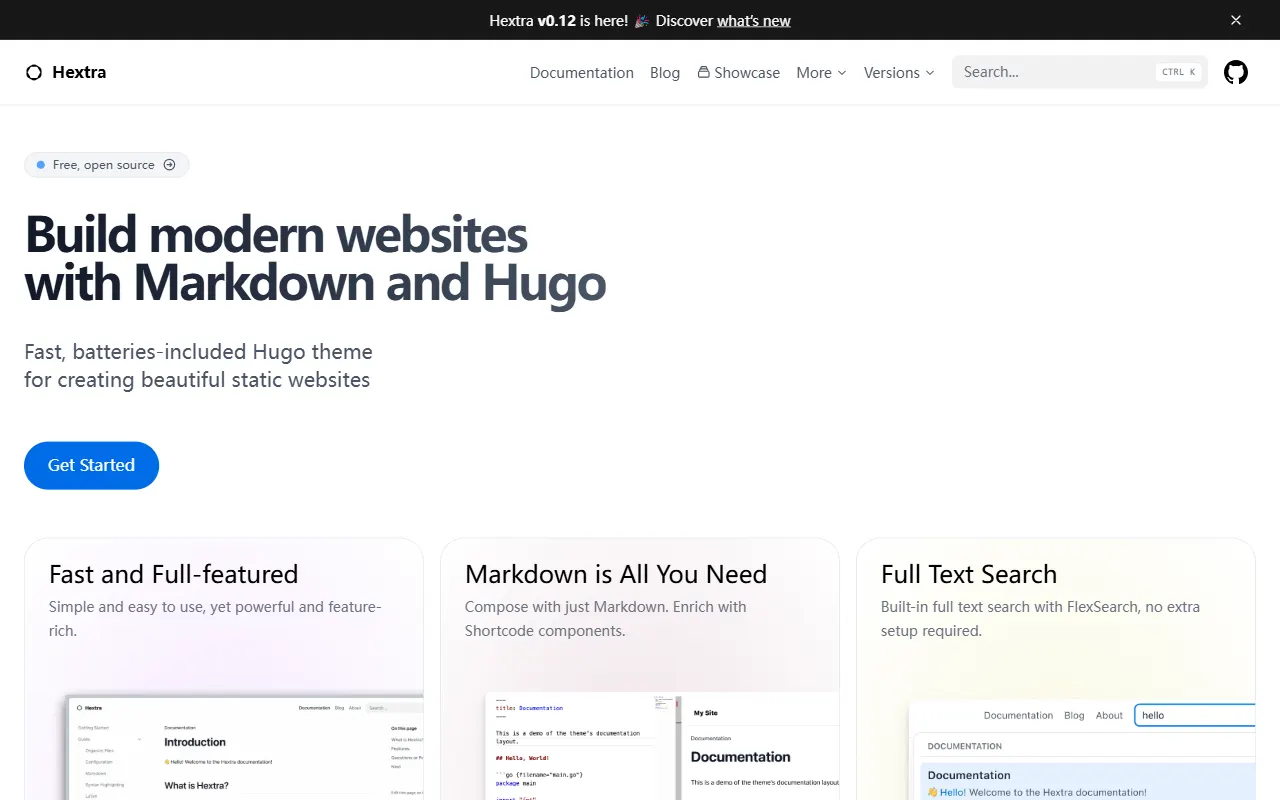
Task: Open the Showcase link
Action: pos(739,72)
